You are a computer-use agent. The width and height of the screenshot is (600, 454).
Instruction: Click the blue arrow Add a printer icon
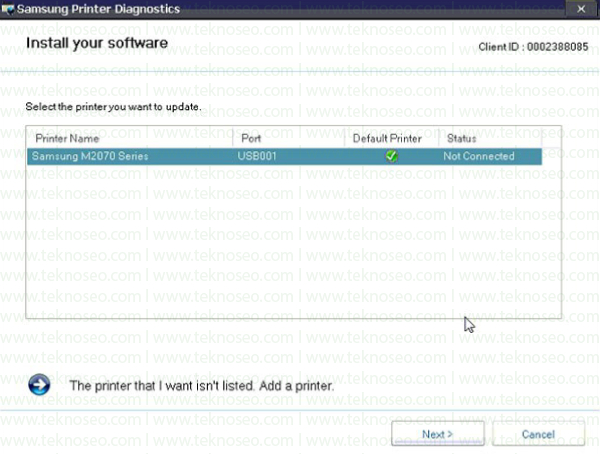[x=39, y=385]
